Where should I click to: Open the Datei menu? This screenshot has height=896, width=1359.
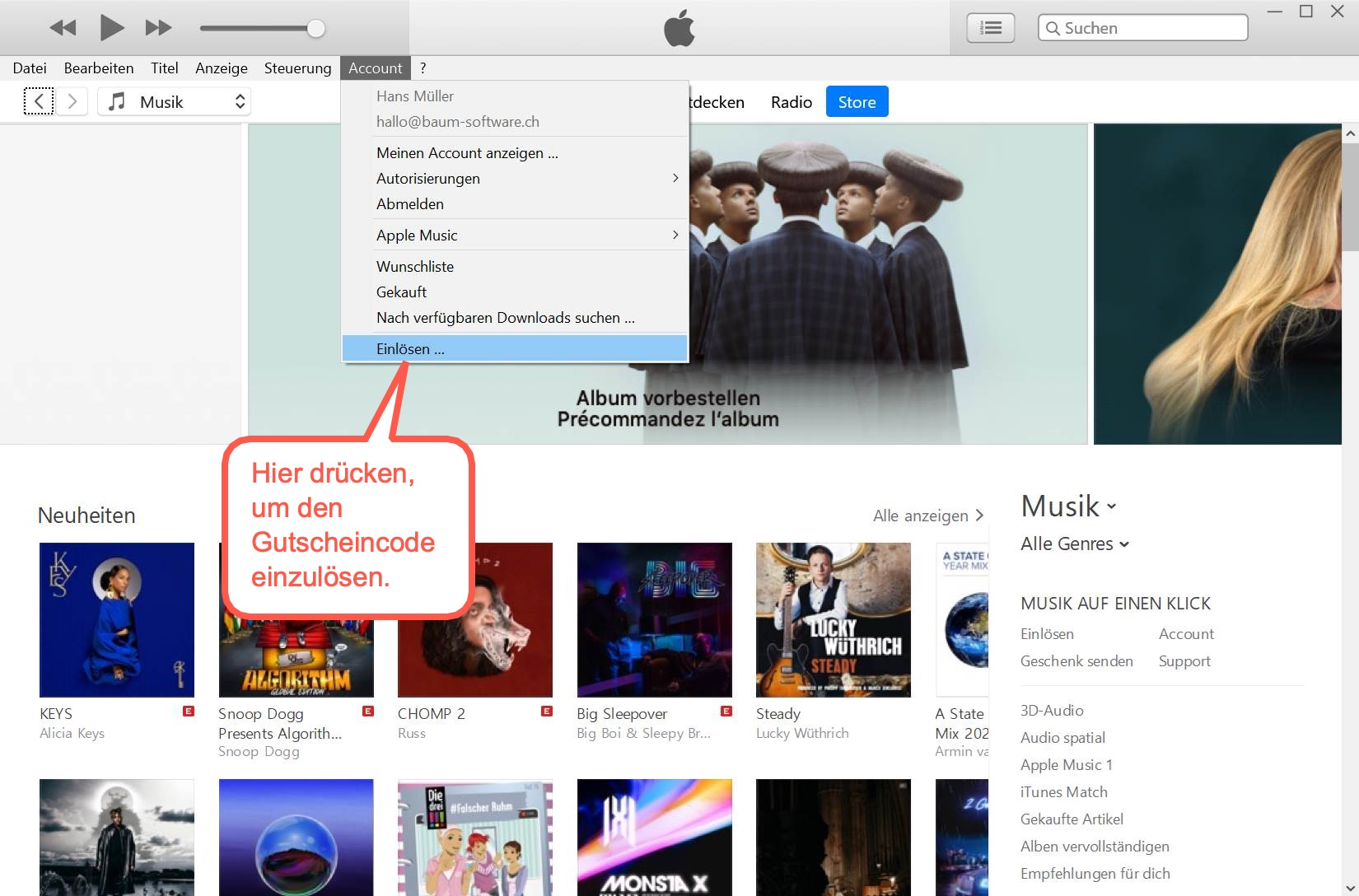point(30,68)
